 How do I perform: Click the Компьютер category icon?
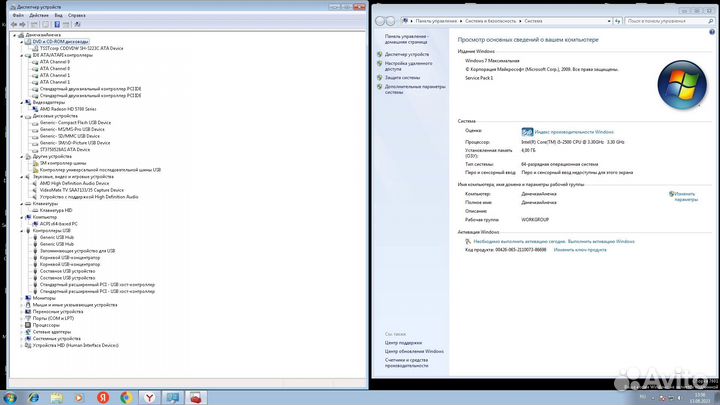tap(28, 217)
